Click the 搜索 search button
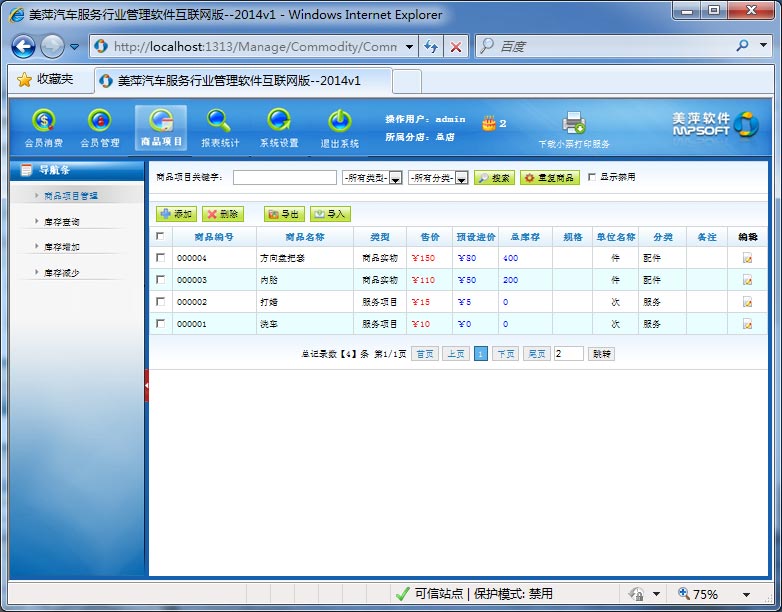This screenshot has width=782, height=612. 494,178
